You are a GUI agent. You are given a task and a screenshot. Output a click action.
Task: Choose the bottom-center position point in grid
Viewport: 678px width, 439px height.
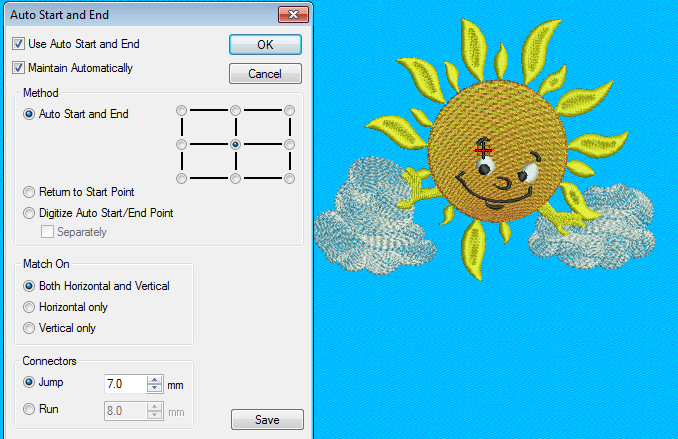tap(236, 178)
